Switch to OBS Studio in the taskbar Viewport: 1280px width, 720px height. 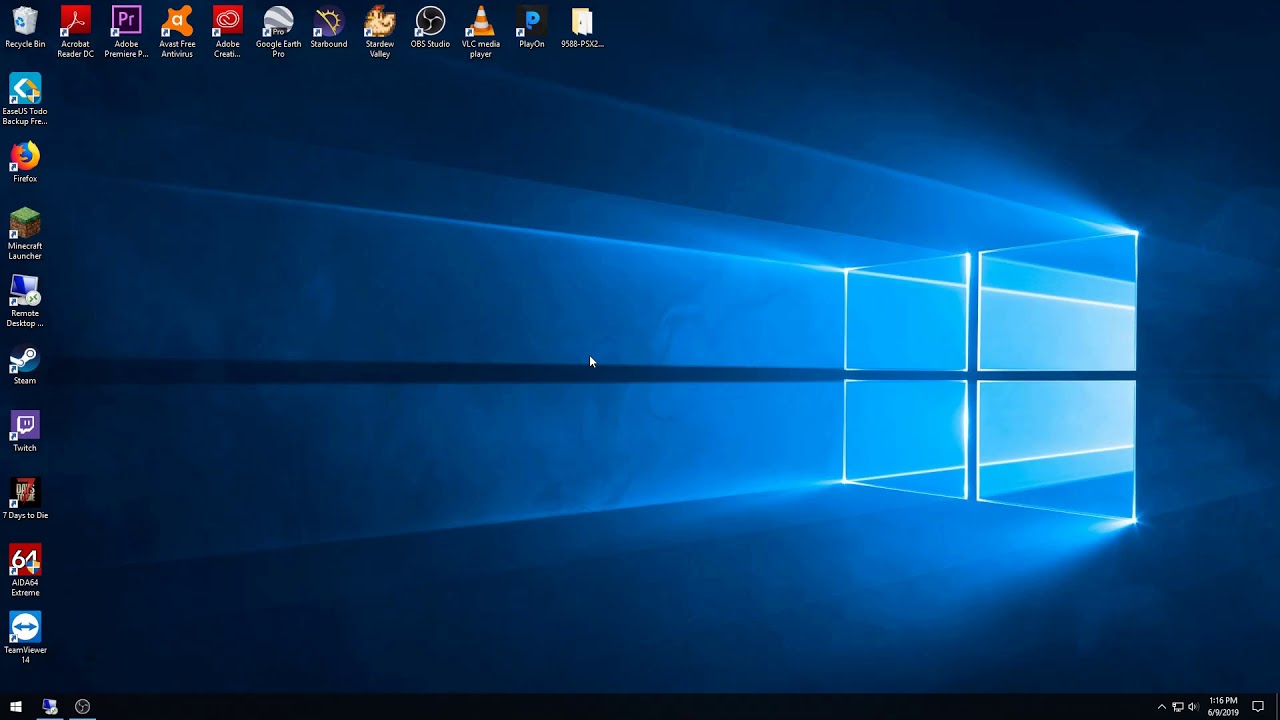[x=83, y=707]
